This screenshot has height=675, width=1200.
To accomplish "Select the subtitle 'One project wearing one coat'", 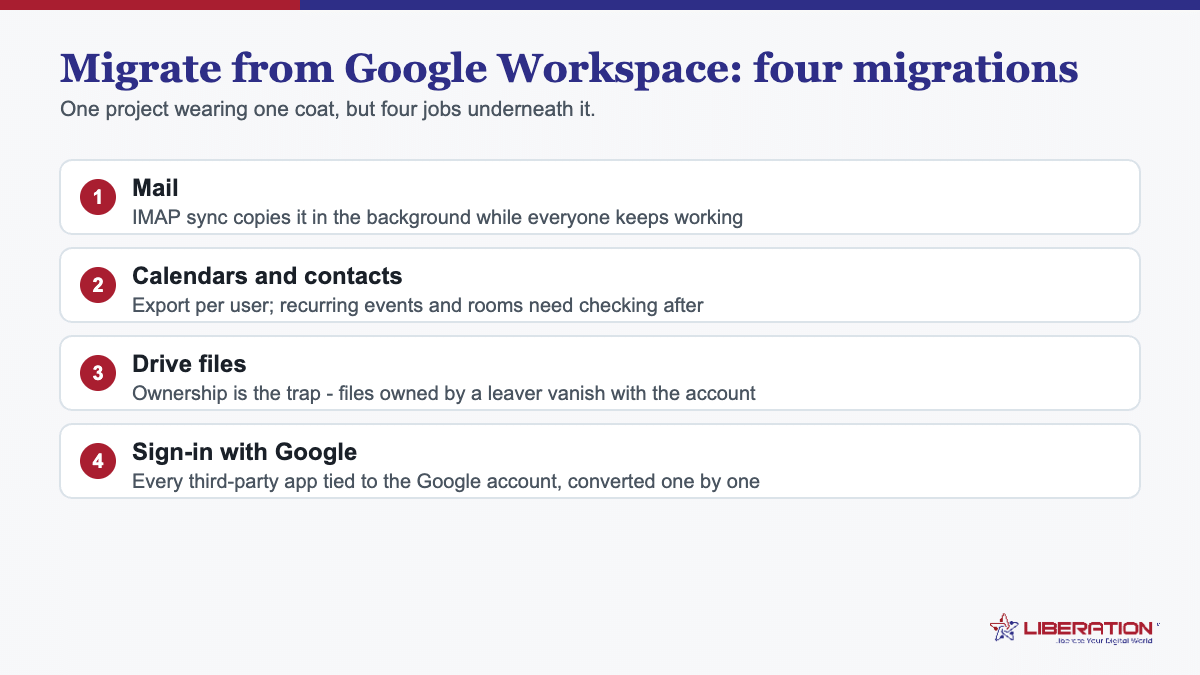I will tap(328, 109).
